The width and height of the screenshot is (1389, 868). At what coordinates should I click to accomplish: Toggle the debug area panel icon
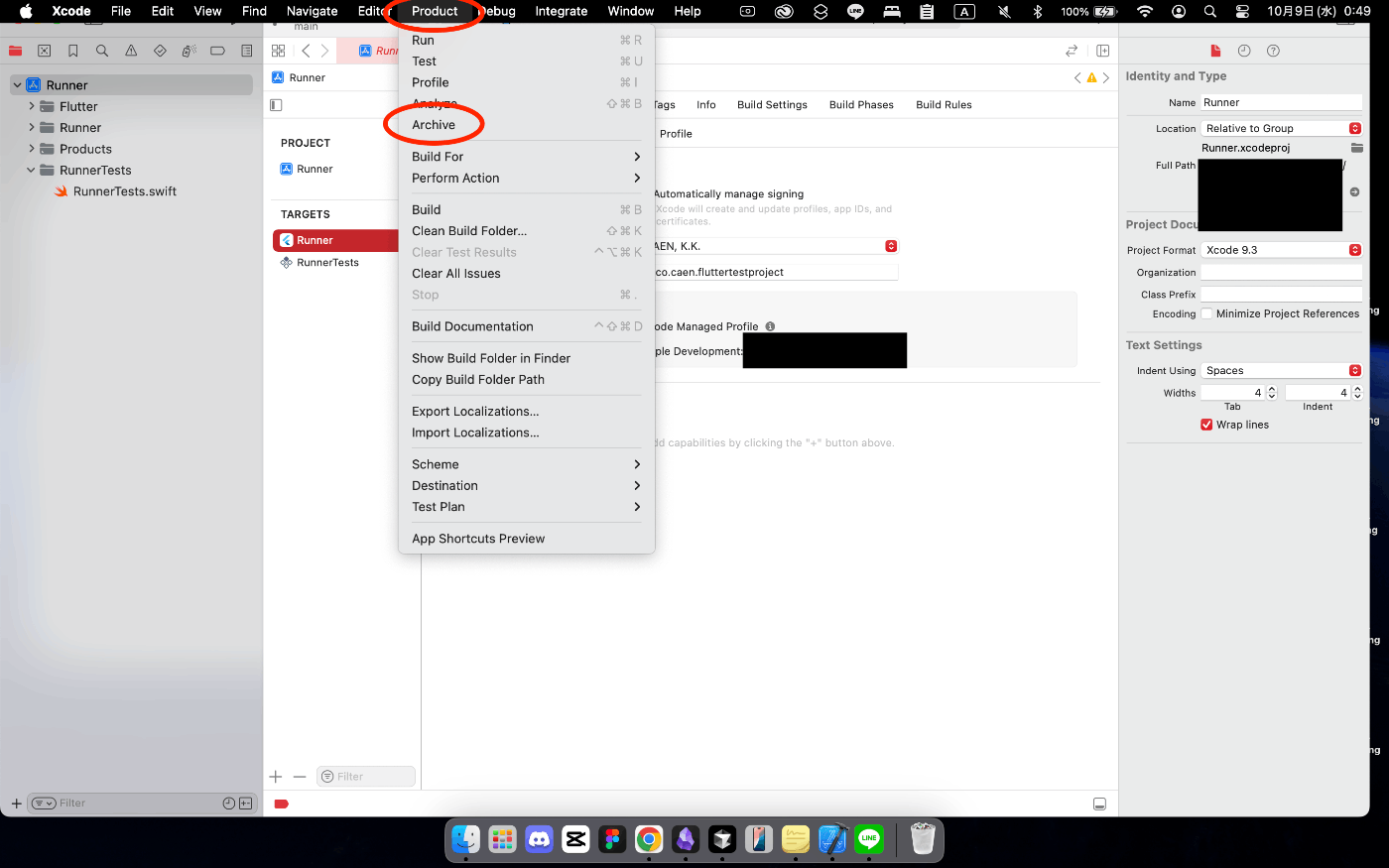tap(1099, 804)
